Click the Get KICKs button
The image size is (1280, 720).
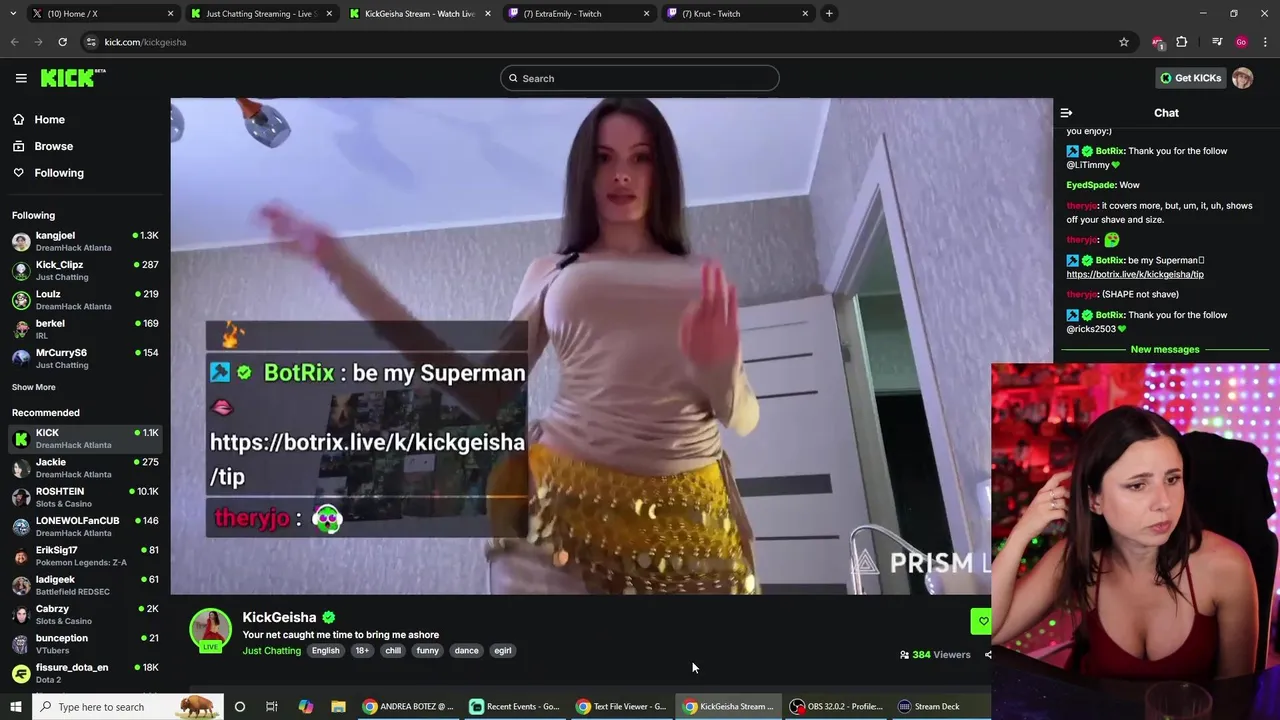[1190, 78]
